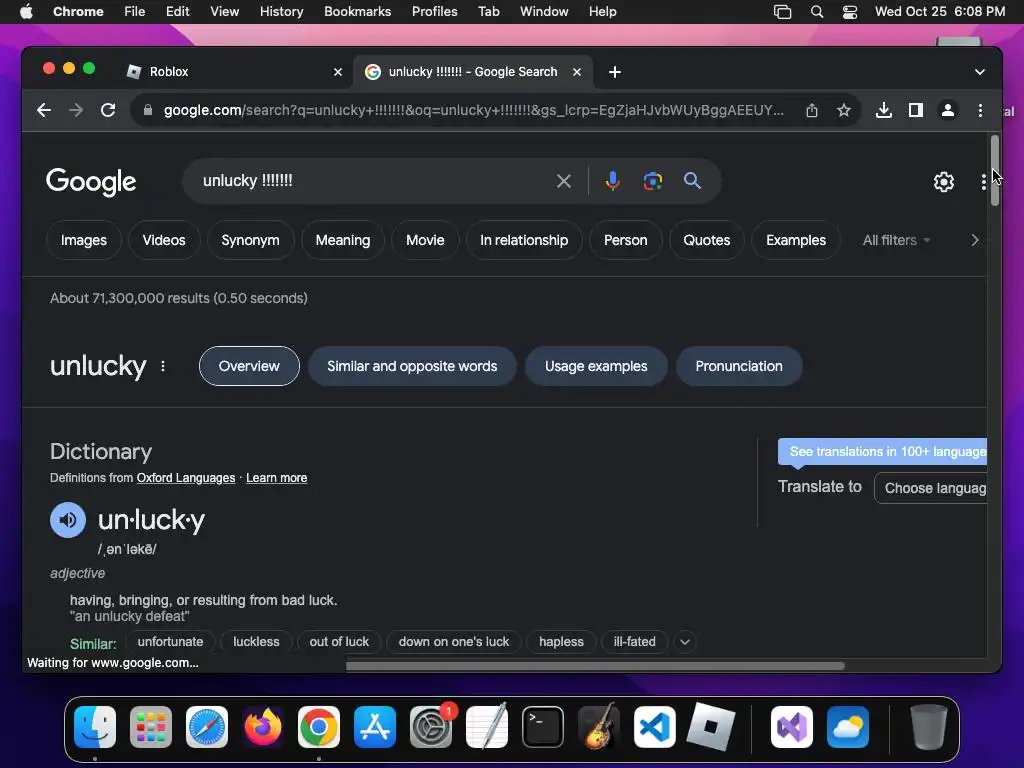Image resolution: width=1024 pixels, height=768 pixels.
Task: Click the vertical page scrollbar
Action: tap(995, 171)
